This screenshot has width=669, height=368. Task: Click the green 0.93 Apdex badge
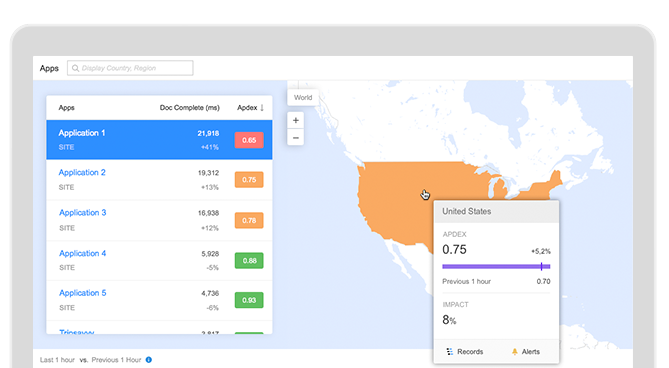click(x=249, y=300)
